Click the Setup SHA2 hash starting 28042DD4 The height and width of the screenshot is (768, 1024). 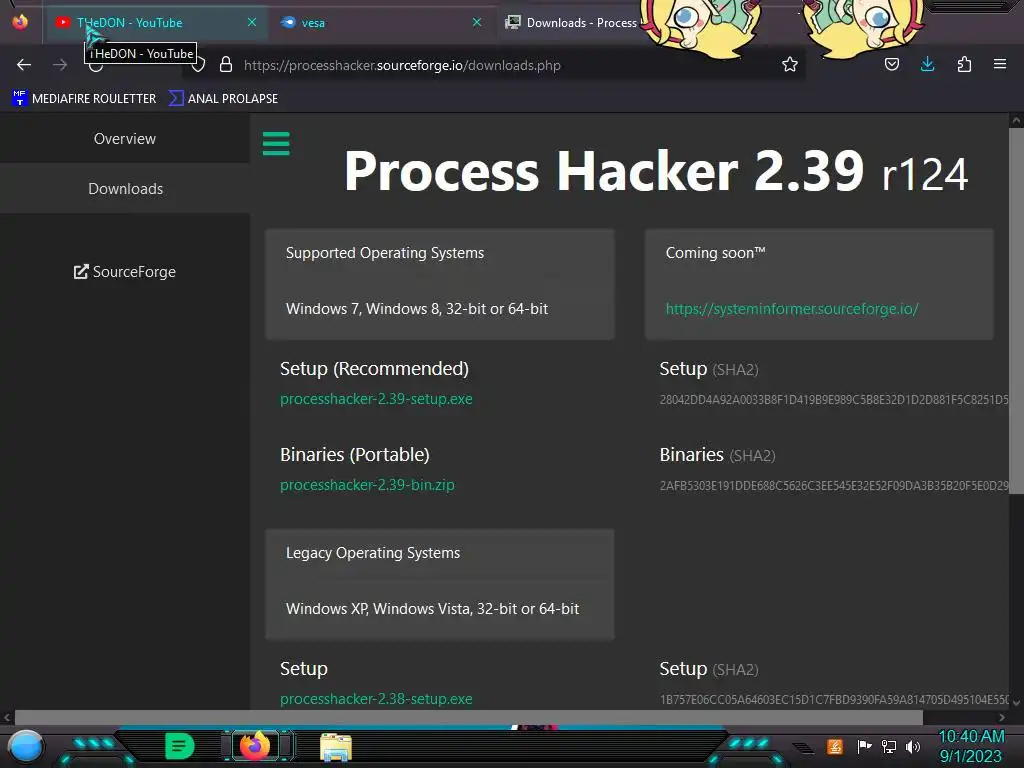834,400
